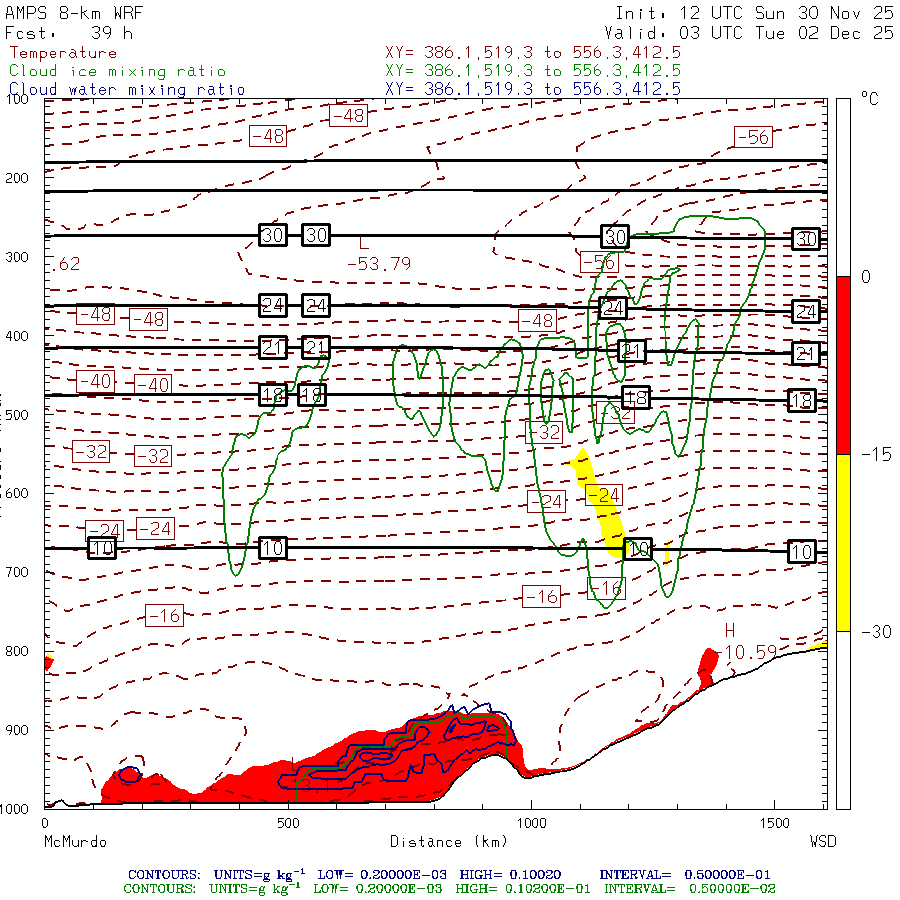
Task: Click the white colorbar segment above 0
Action: click(x=843, y=188)
